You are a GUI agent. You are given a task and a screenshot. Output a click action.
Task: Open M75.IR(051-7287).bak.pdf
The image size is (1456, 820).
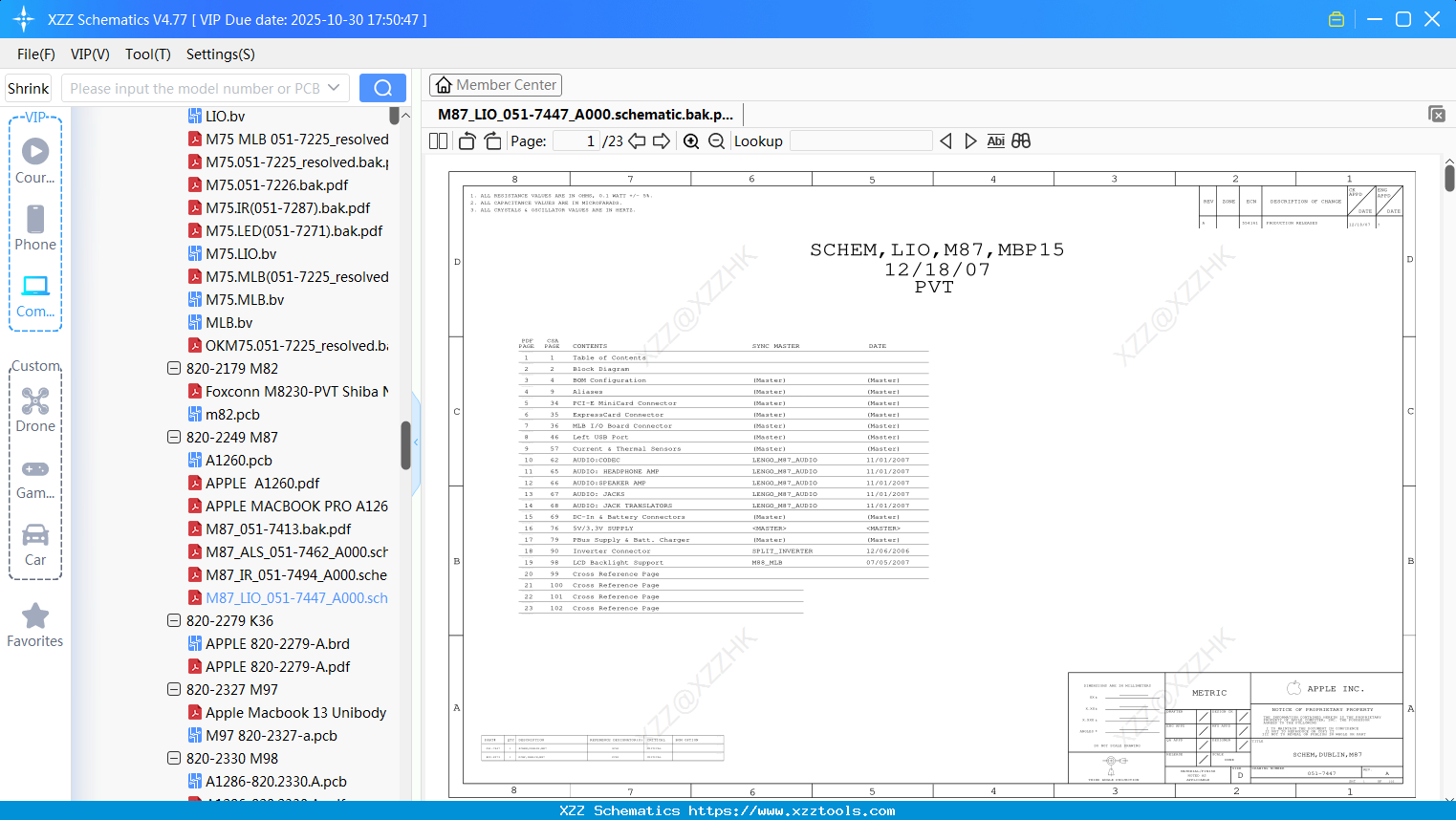coord(288,208)
